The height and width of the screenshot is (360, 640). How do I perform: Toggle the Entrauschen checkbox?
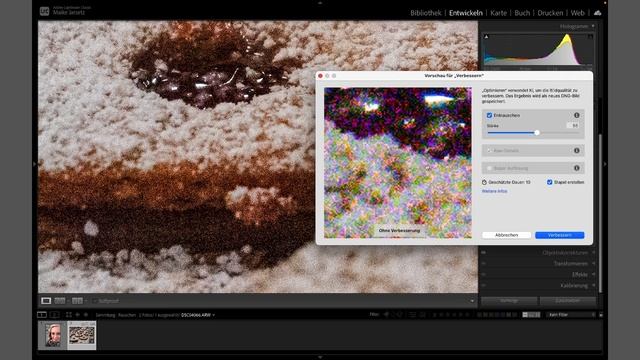point(489,116)
